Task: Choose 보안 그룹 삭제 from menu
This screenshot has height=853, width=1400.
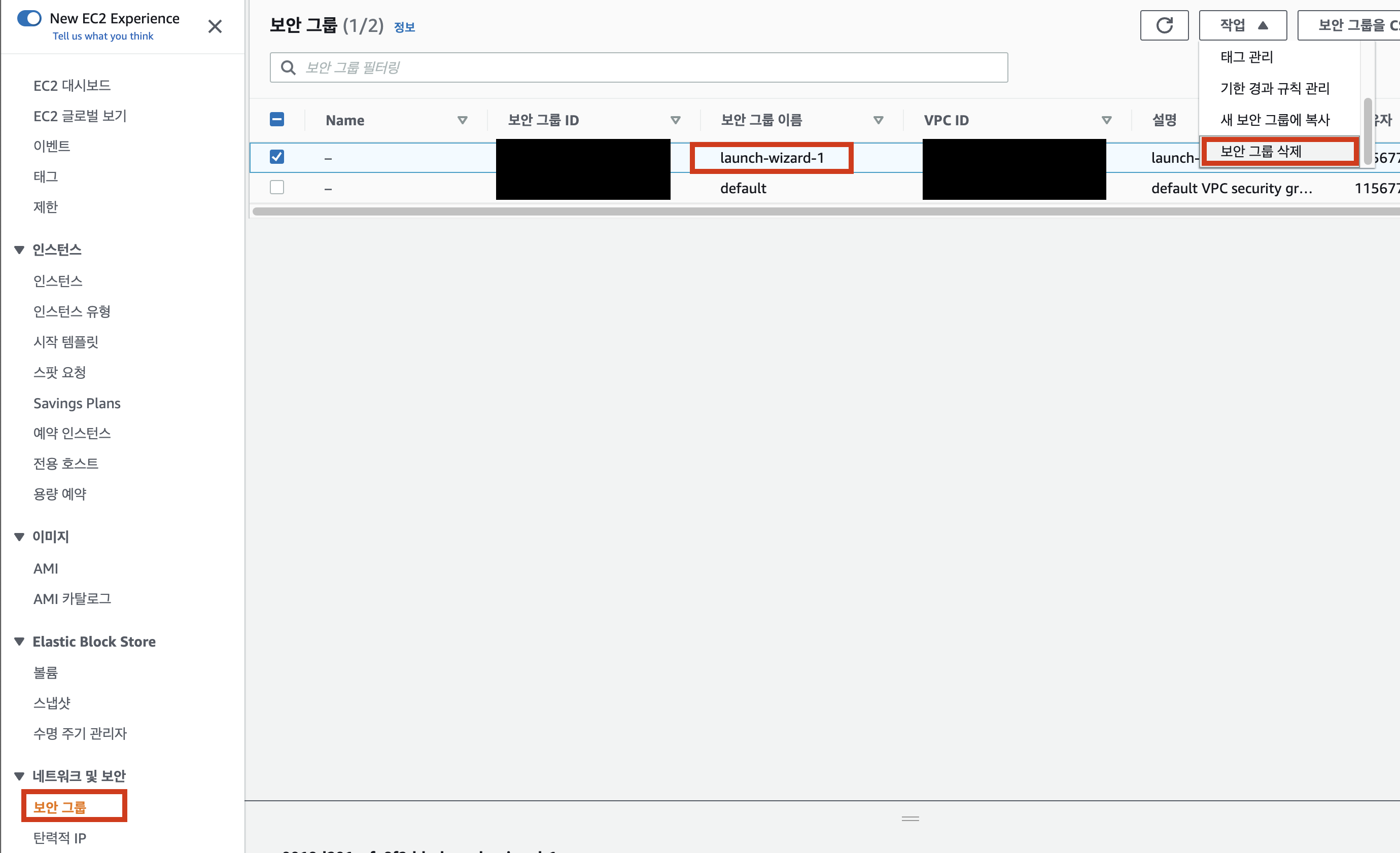Action: 1260,151
